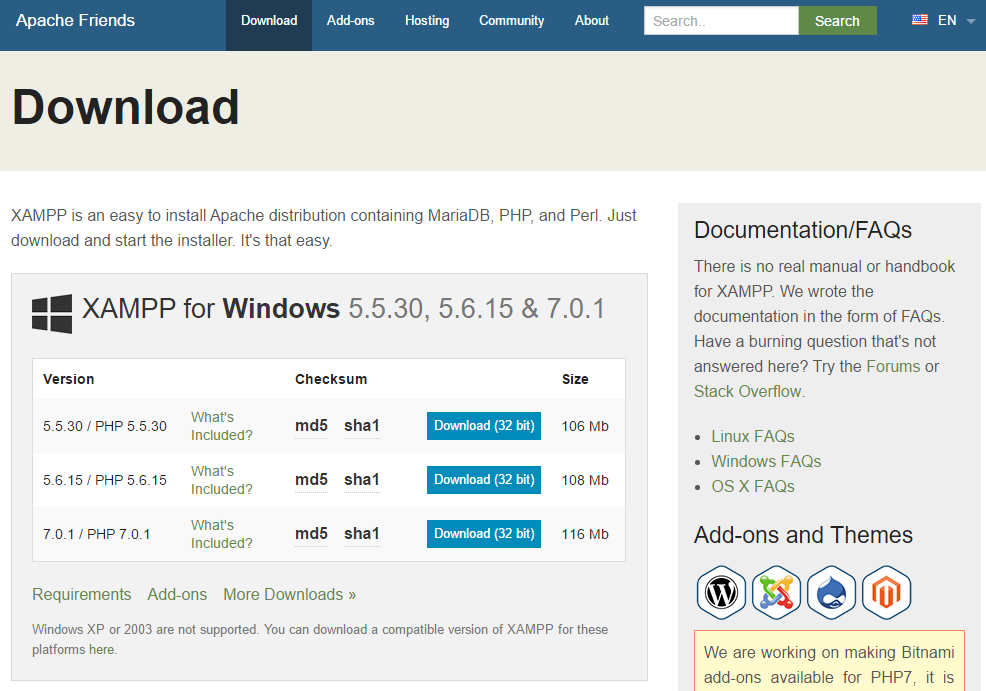Open the Community menu item
This screenshot has width=986, height=691.
coord(511,21)
